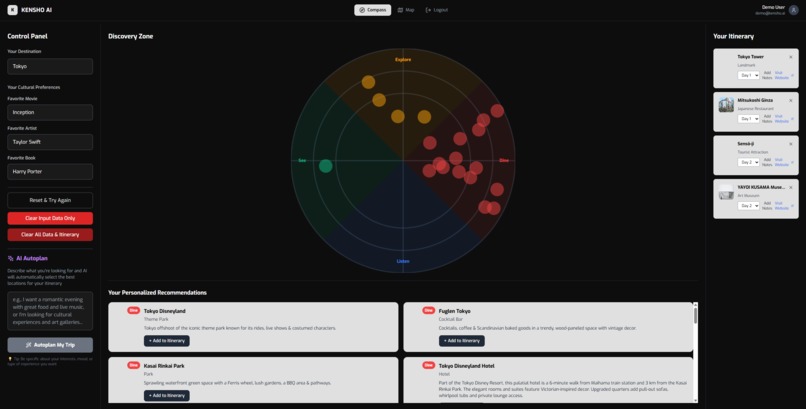Click Add Notes on the Mitsukoshi Ginza card

pos(767,119)
